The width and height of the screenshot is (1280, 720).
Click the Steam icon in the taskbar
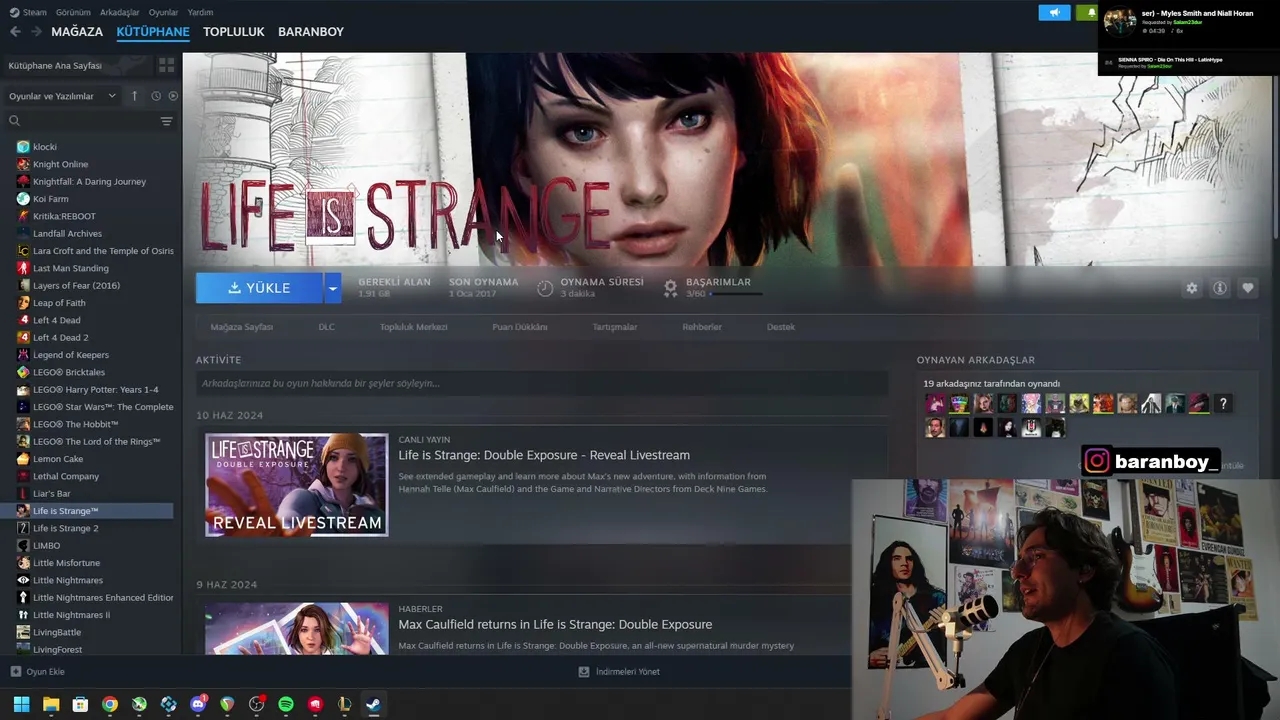373,704
